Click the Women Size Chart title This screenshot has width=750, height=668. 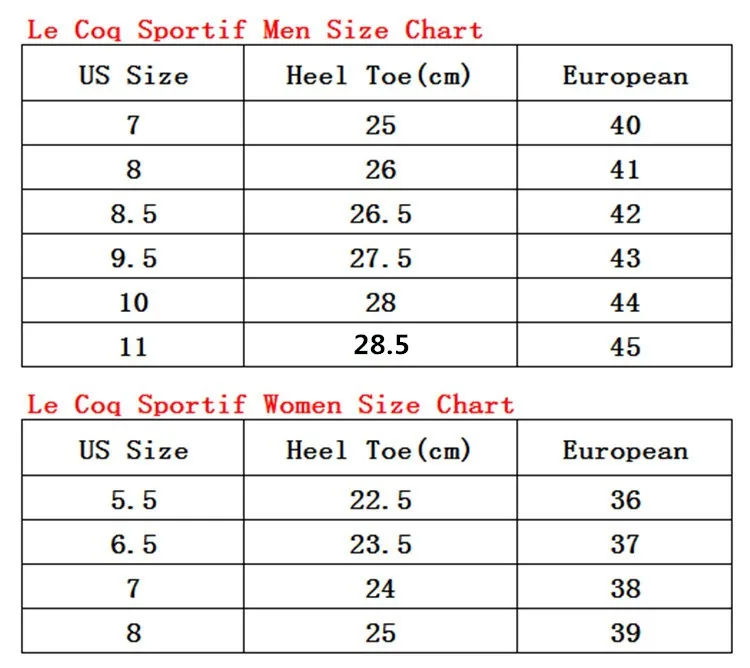(270, 405)
